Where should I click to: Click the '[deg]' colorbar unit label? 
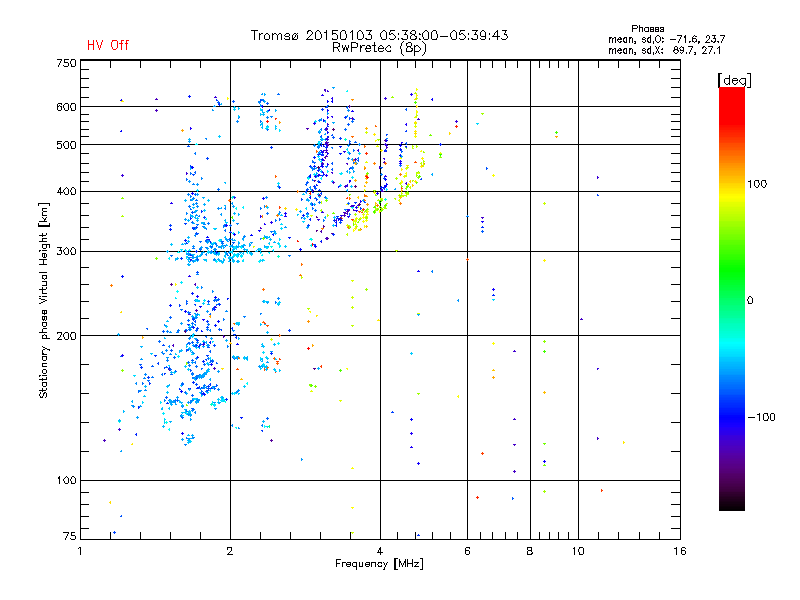(734, 81)
